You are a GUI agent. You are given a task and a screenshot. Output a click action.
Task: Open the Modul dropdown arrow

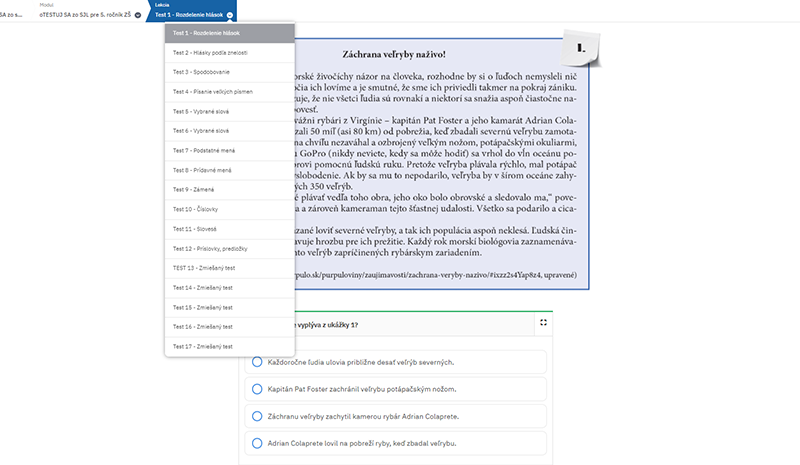point(138,15)
